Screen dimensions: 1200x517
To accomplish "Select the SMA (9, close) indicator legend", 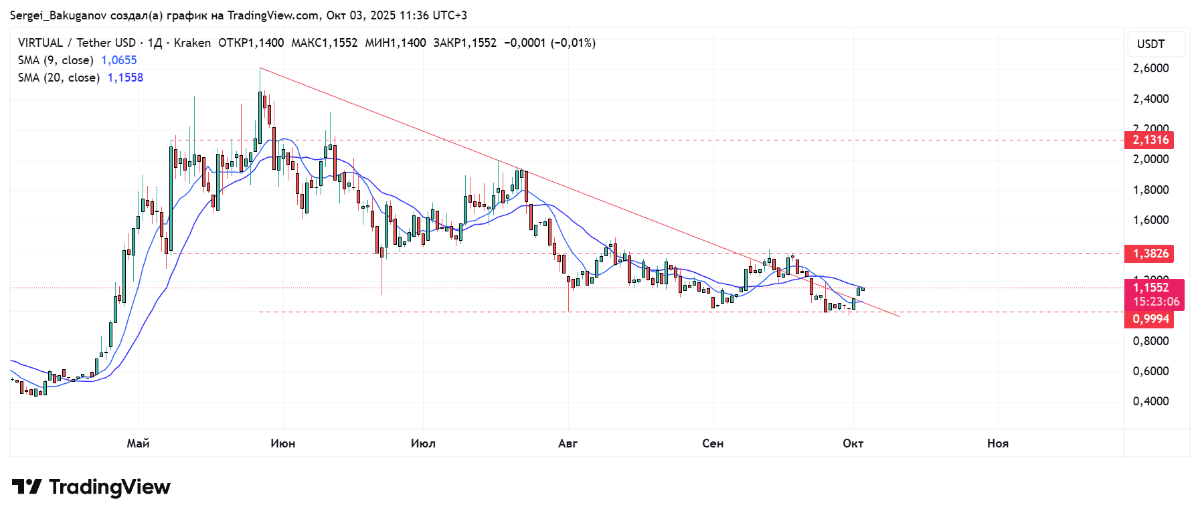I will [x=57, y=60].
